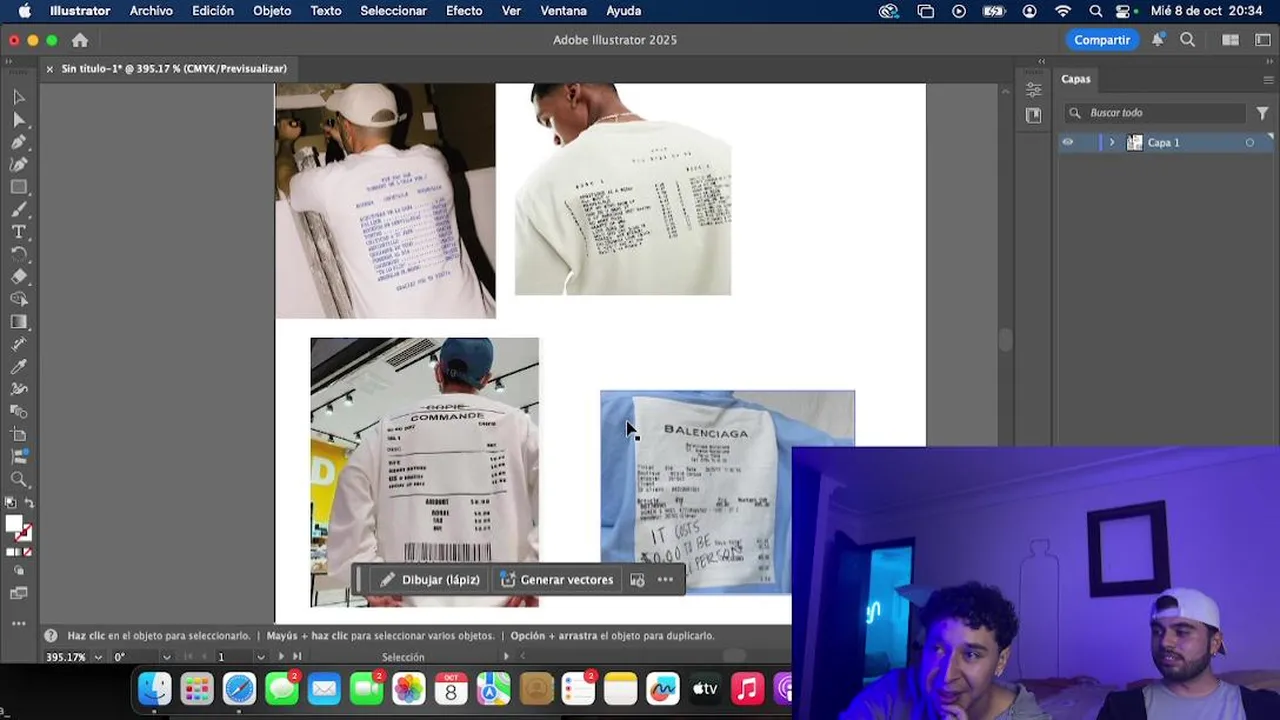Open status bar Selección arrow menu

point(506,657)
